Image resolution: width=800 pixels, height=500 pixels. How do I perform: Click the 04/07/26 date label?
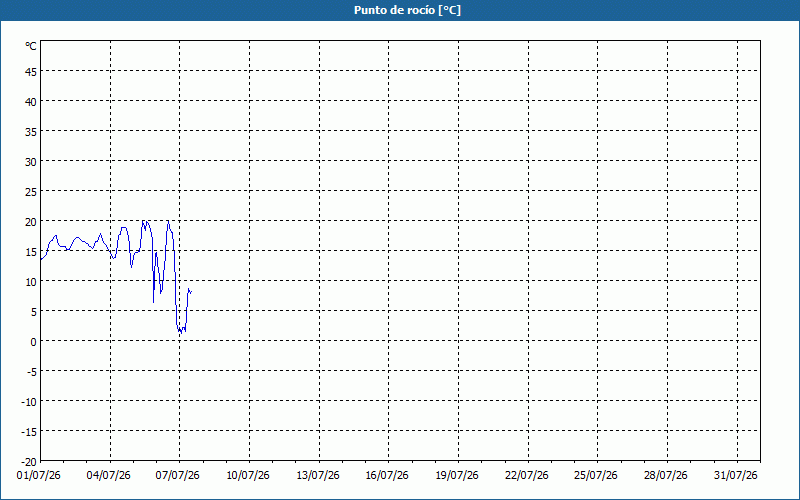coord(109,476)
